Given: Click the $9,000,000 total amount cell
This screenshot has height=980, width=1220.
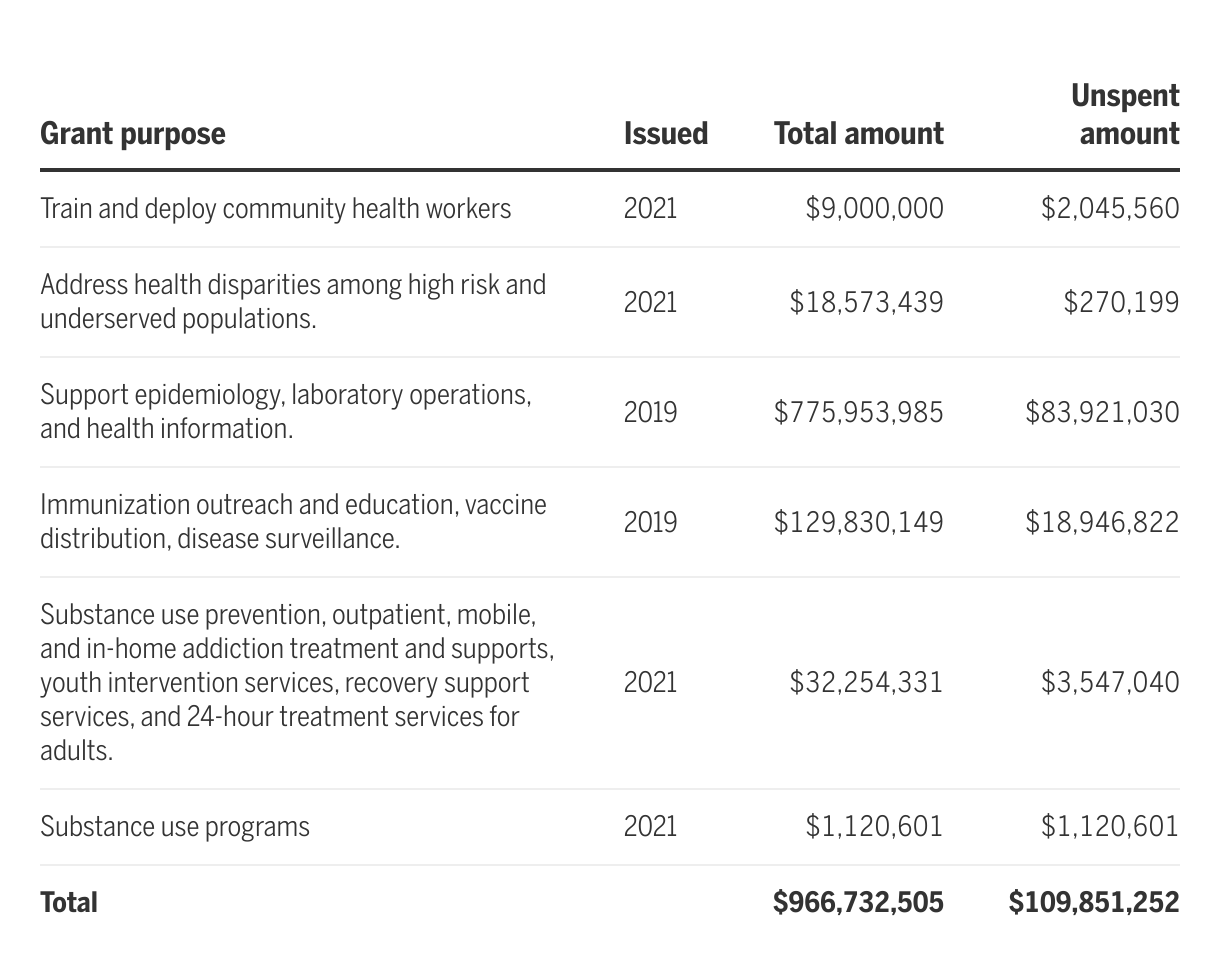Looking at the screenshot, I should click(x=874, y=208).
